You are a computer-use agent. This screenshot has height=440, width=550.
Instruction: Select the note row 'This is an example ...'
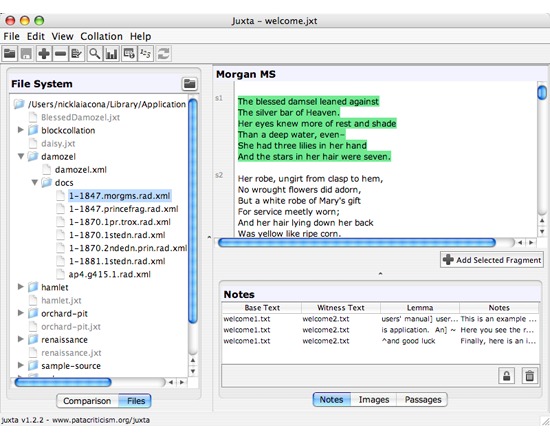[380, 319]
